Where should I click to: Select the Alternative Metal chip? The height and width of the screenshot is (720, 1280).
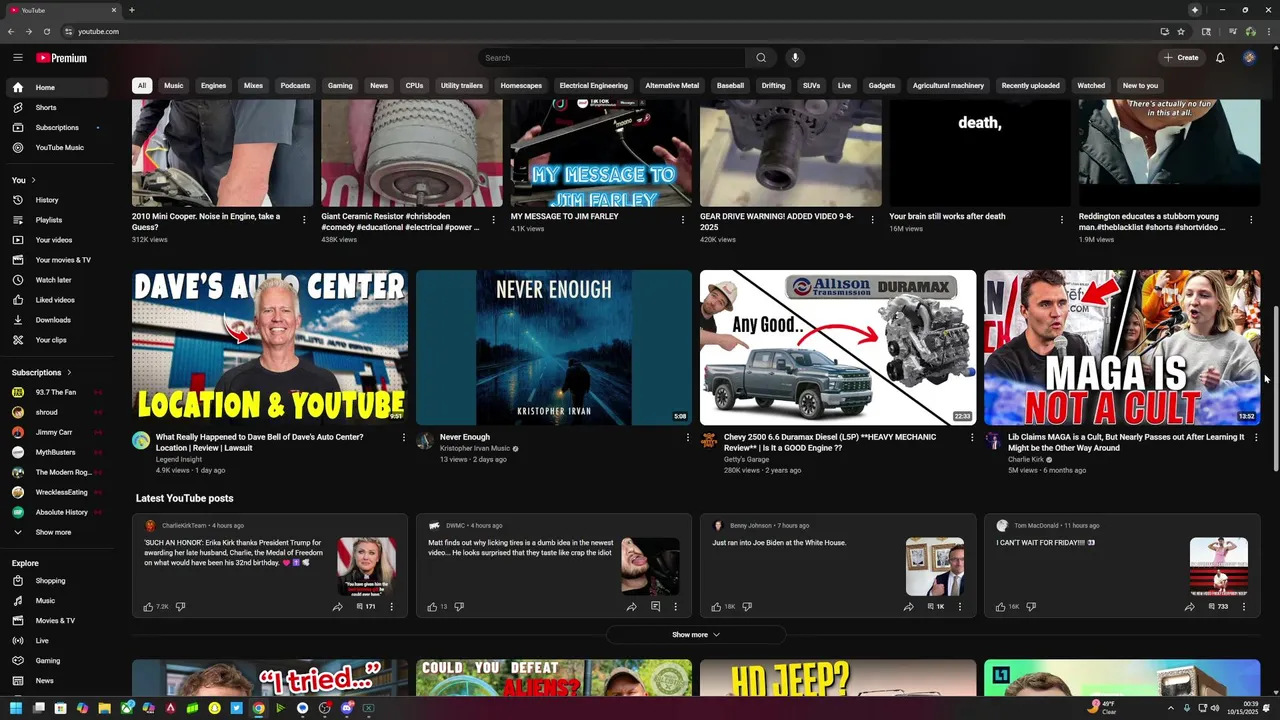(672, 86)
